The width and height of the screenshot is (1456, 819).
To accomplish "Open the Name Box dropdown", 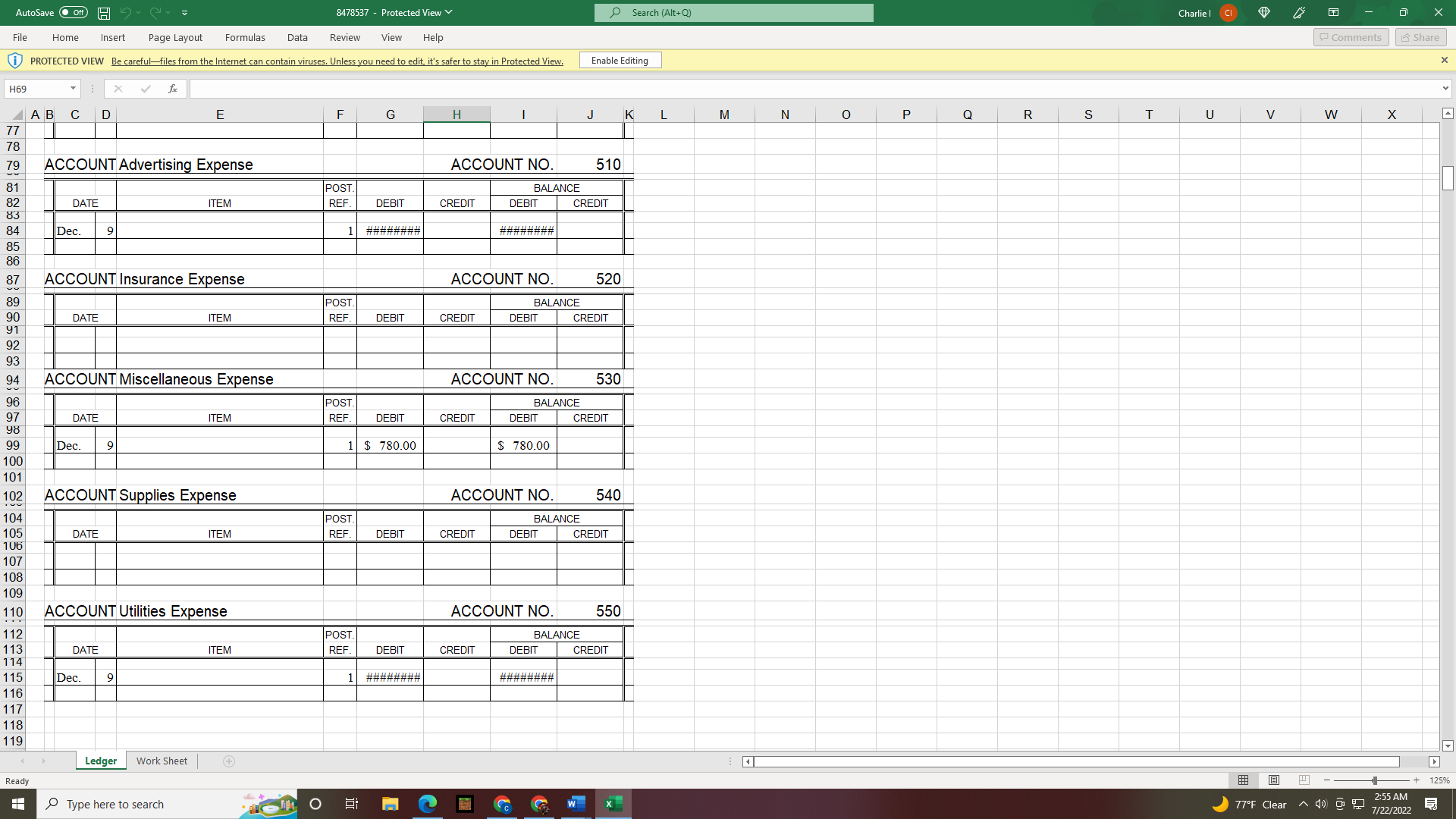I will click(x=72, y=89).
